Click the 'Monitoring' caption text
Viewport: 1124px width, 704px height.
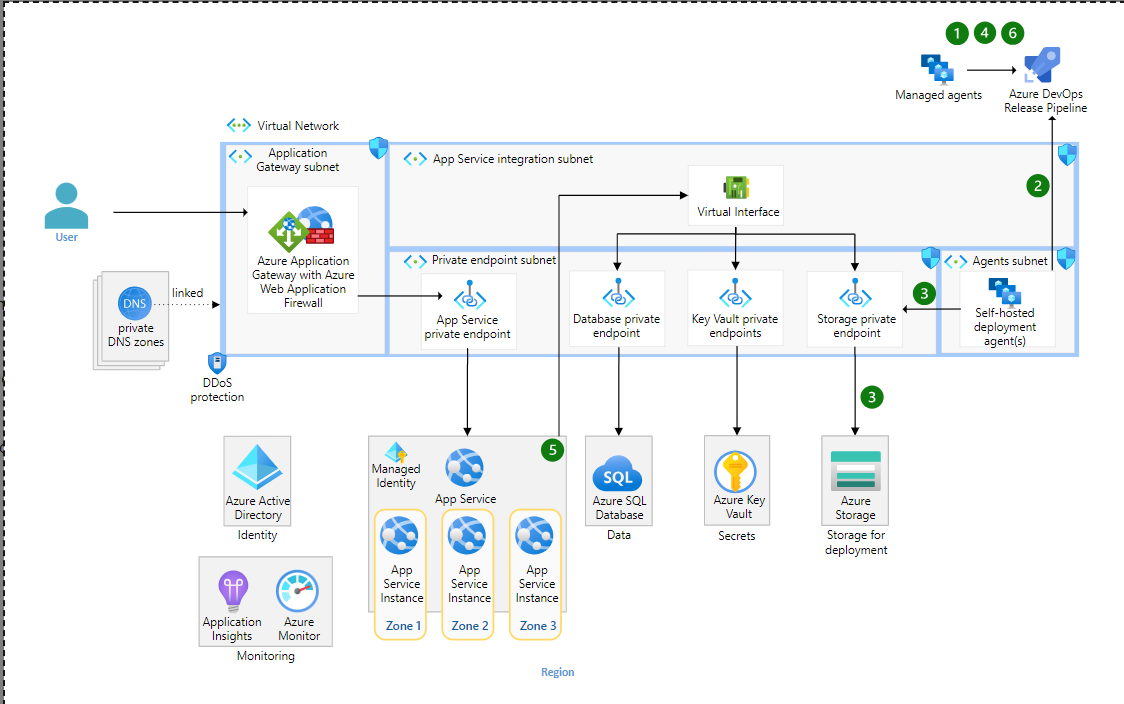click(x=265, y=656)
